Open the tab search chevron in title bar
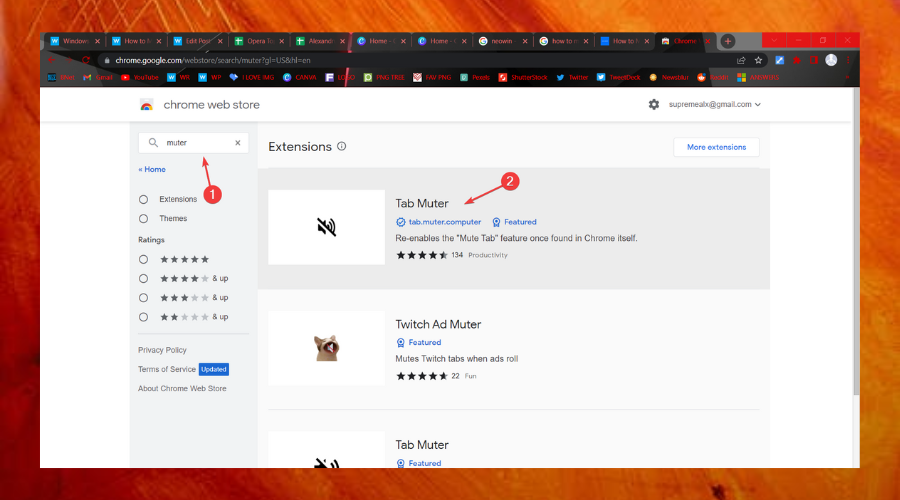 (774, 40)
